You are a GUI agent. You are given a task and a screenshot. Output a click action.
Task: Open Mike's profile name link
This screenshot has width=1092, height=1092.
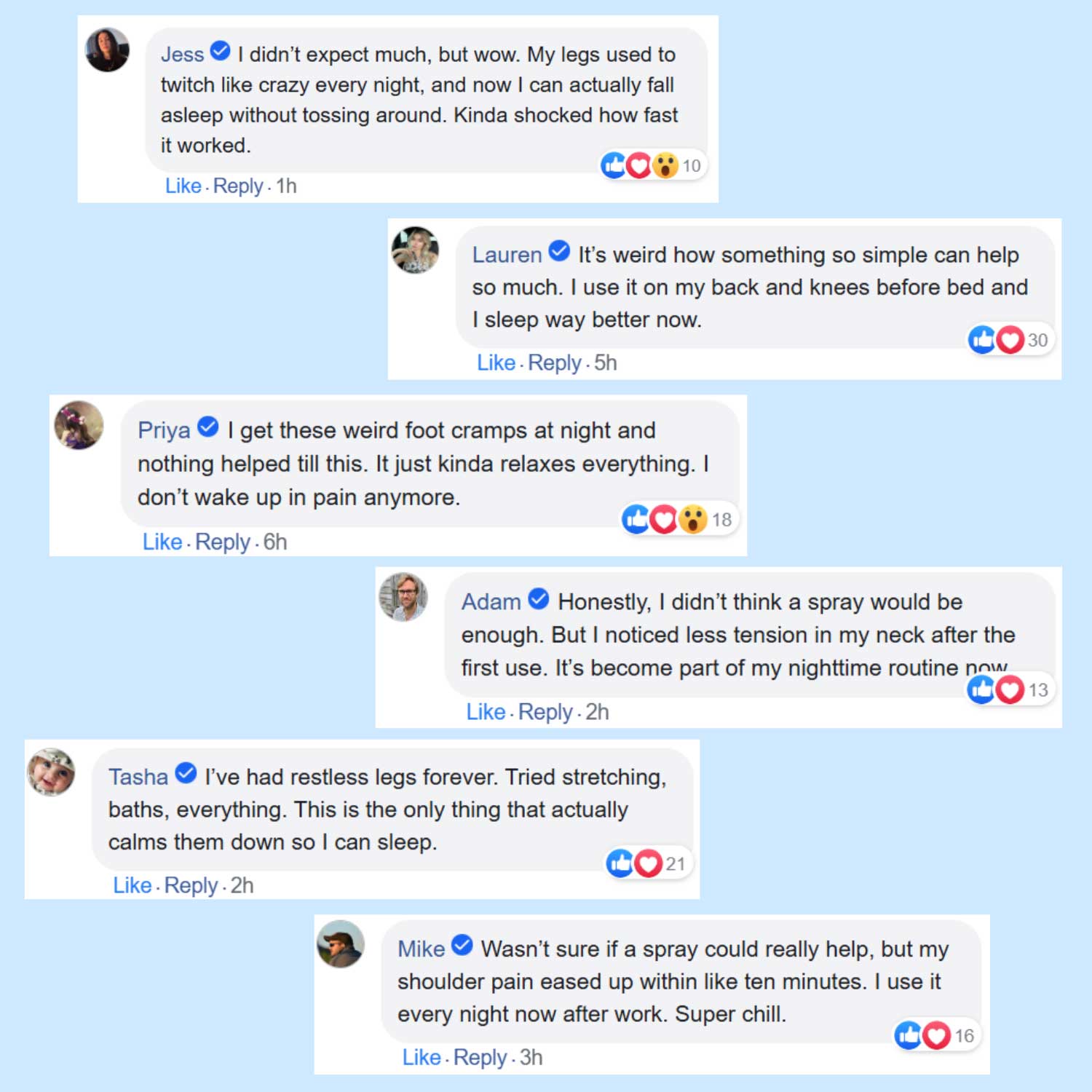click(421, 949)
